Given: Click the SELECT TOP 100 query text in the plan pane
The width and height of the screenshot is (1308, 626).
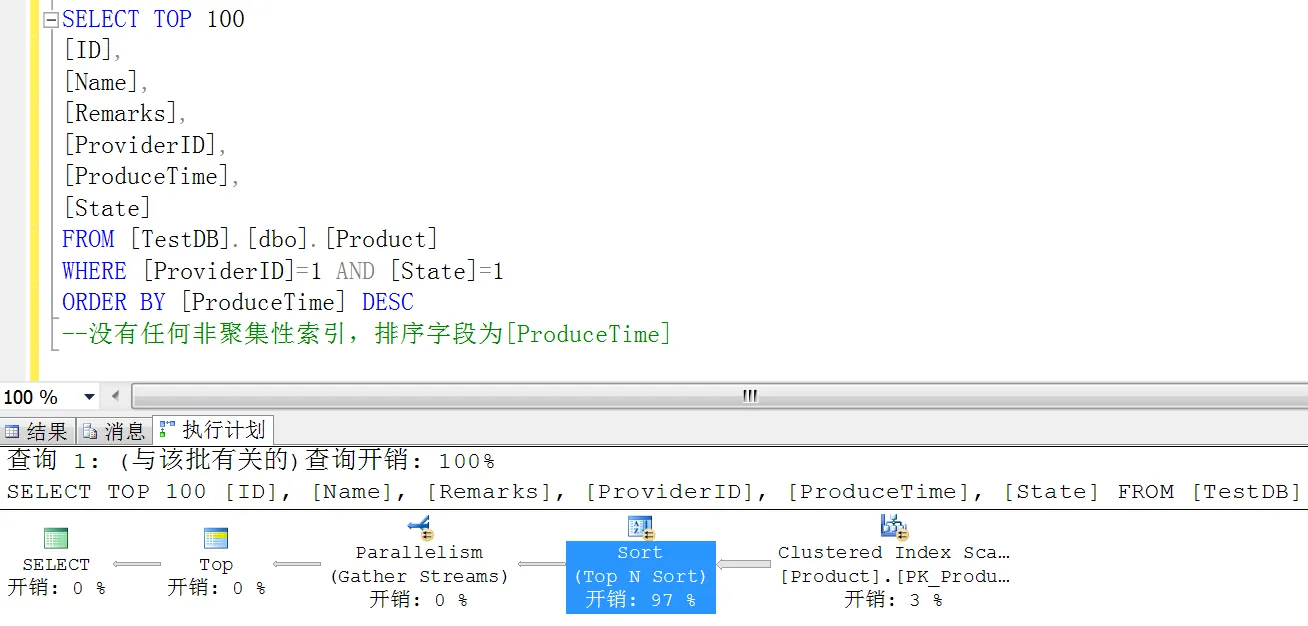Looking at the screenshot, I should 653,492.
